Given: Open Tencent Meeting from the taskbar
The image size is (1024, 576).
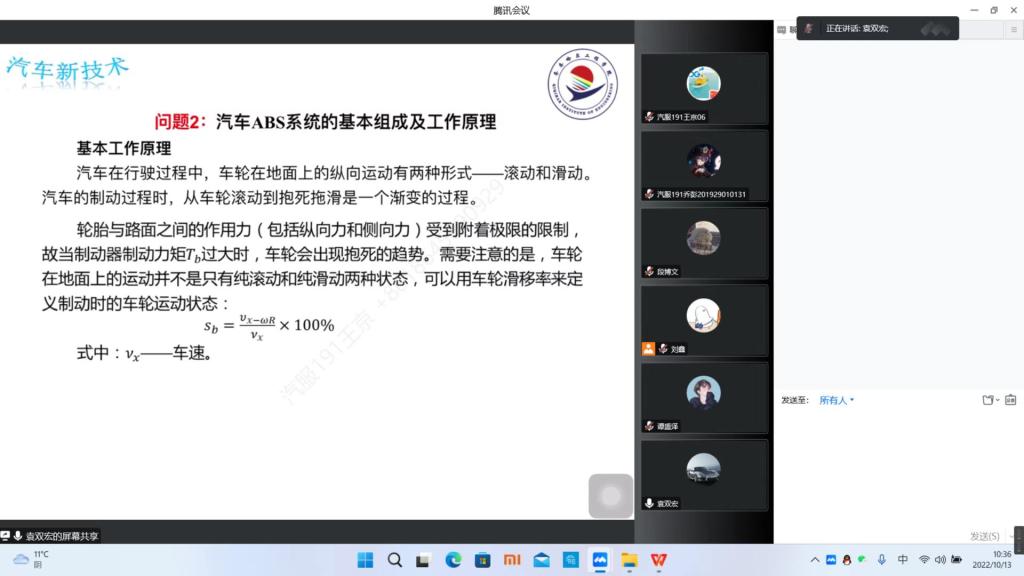Looking at the screenshot, I should tap(600, 560).
